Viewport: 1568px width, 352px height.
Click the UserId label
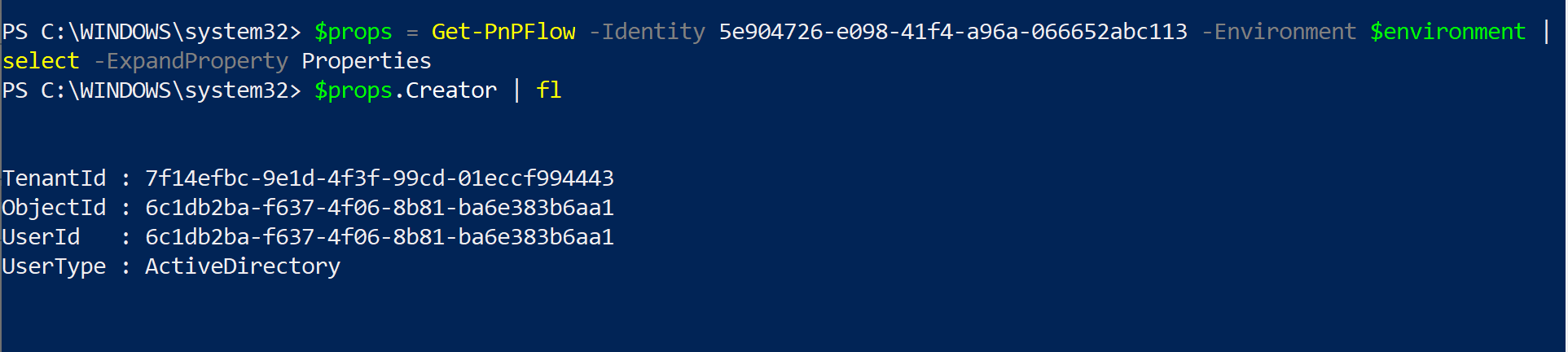click(x=41, y=237)
